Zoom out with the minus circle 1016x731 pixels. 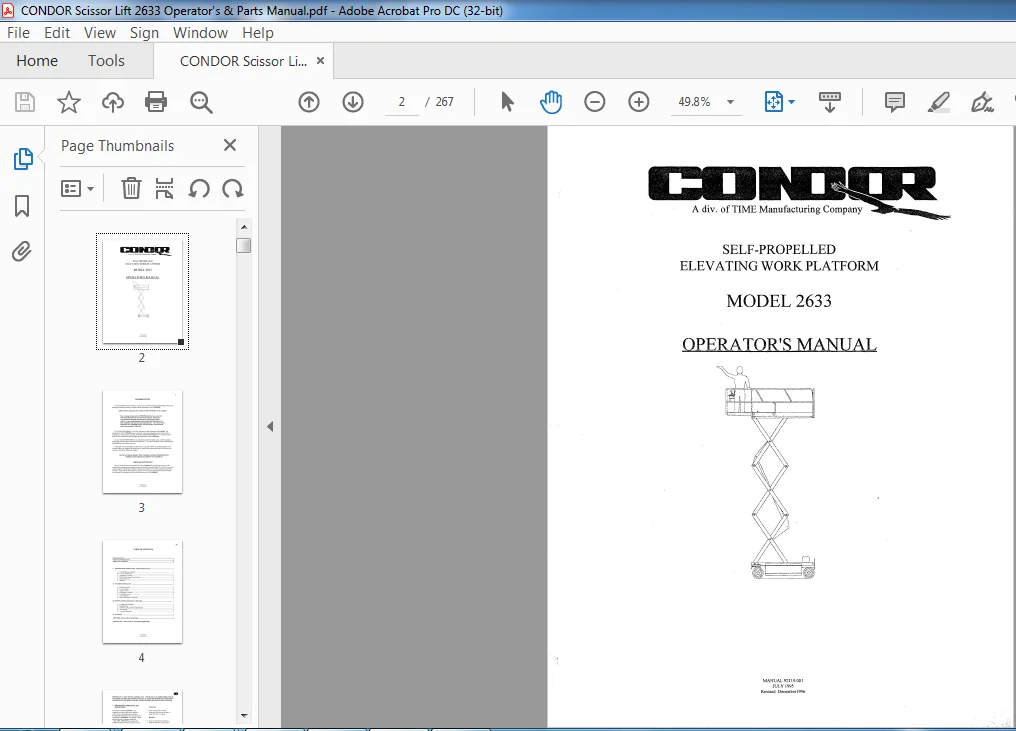coord(594,102)
